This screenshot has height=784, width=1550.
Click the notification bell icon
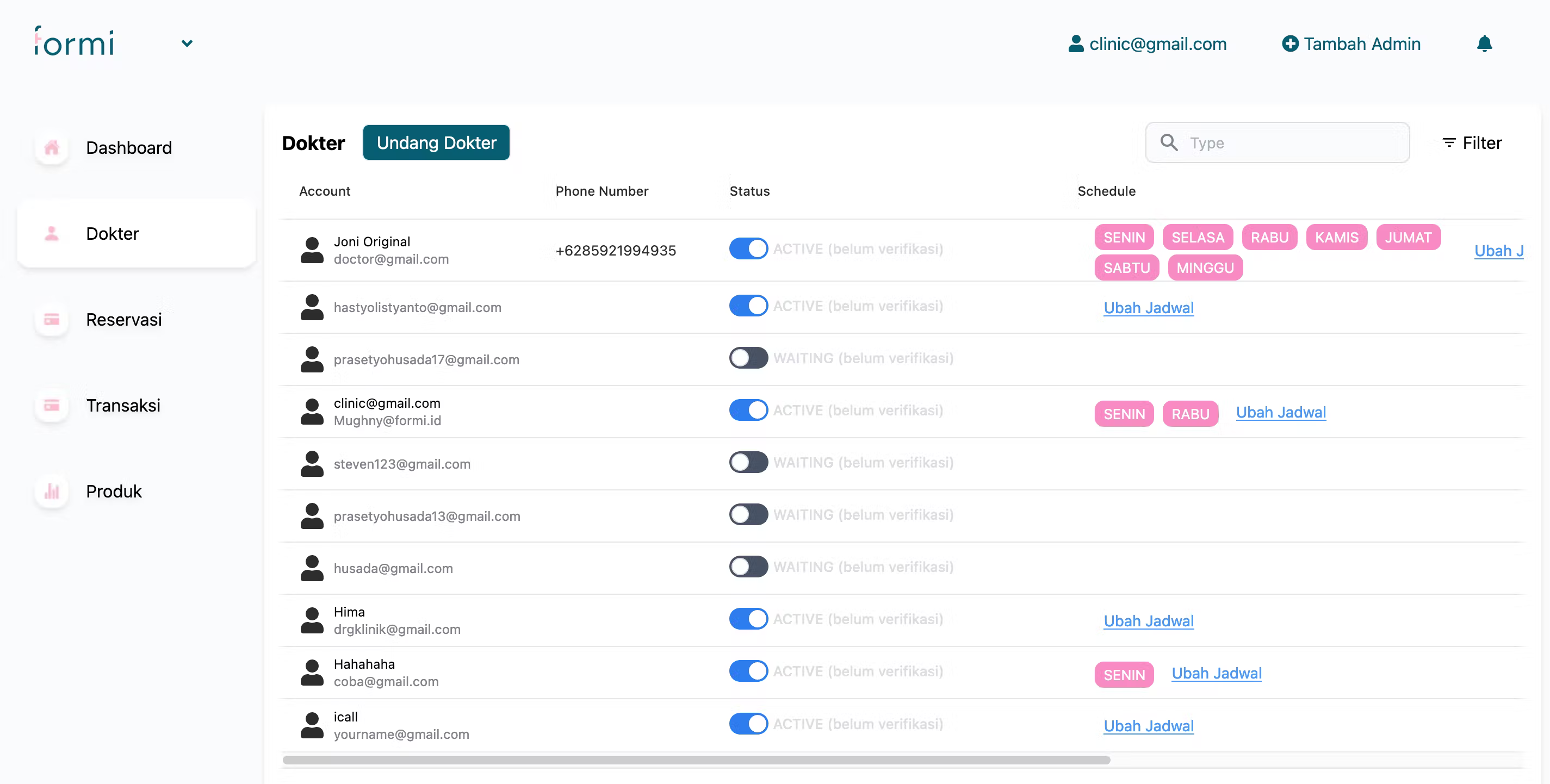(x=1484, y=44)
